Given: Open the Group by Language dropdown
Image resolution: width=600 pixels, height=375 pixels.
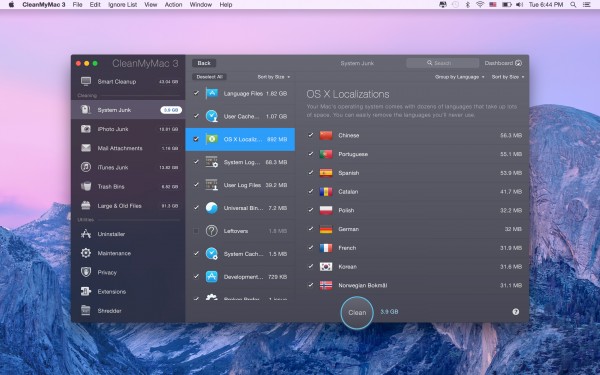Looking at the screenshot, I should 459,77.
